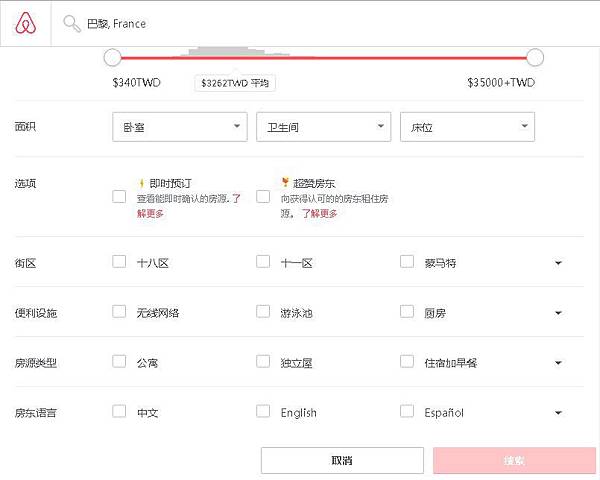Select the 公寓 property type checkbox
The width and height of the screenshot is (600, 480).
120,362
